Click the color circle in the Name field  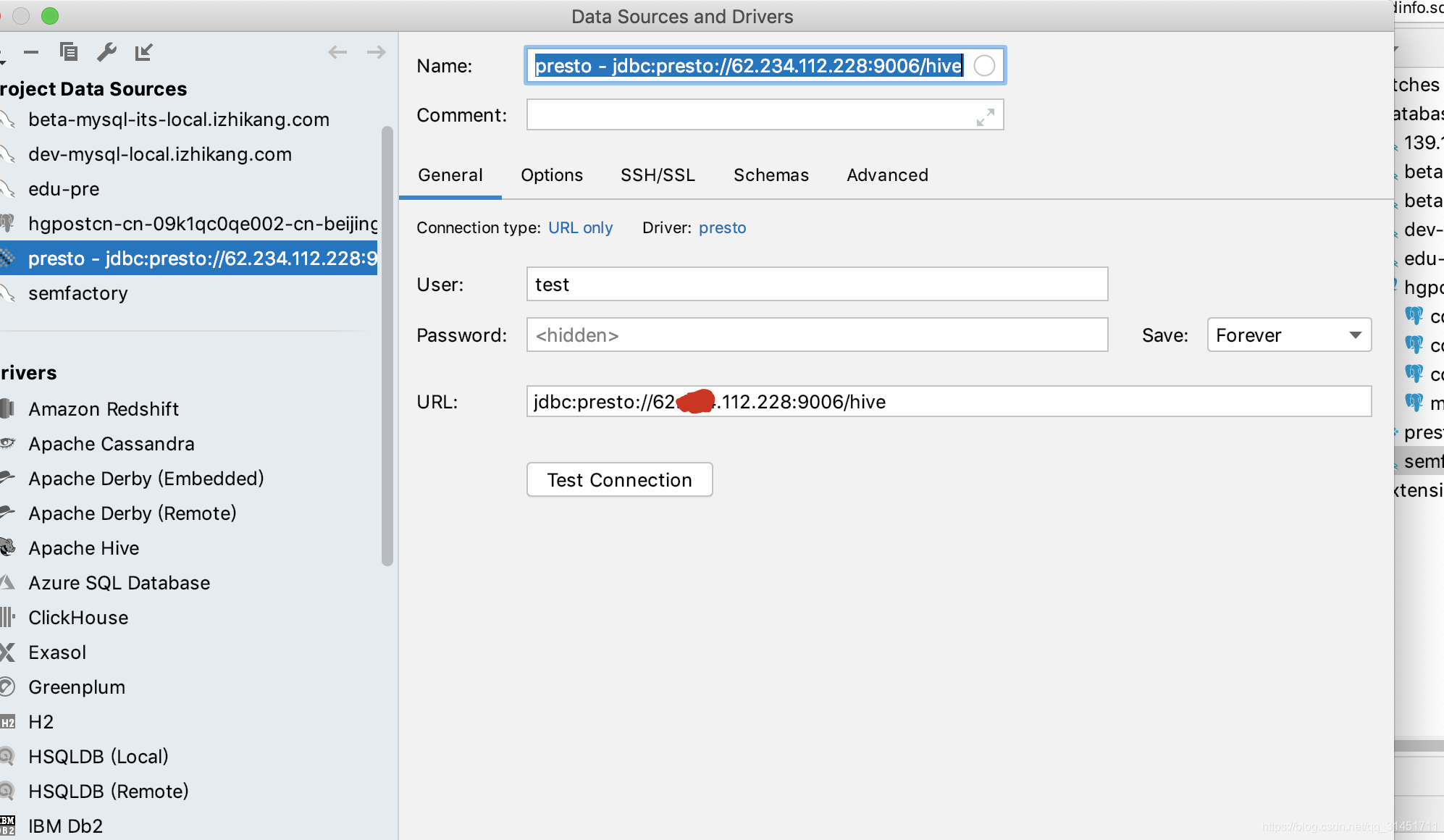click(984, 66)
